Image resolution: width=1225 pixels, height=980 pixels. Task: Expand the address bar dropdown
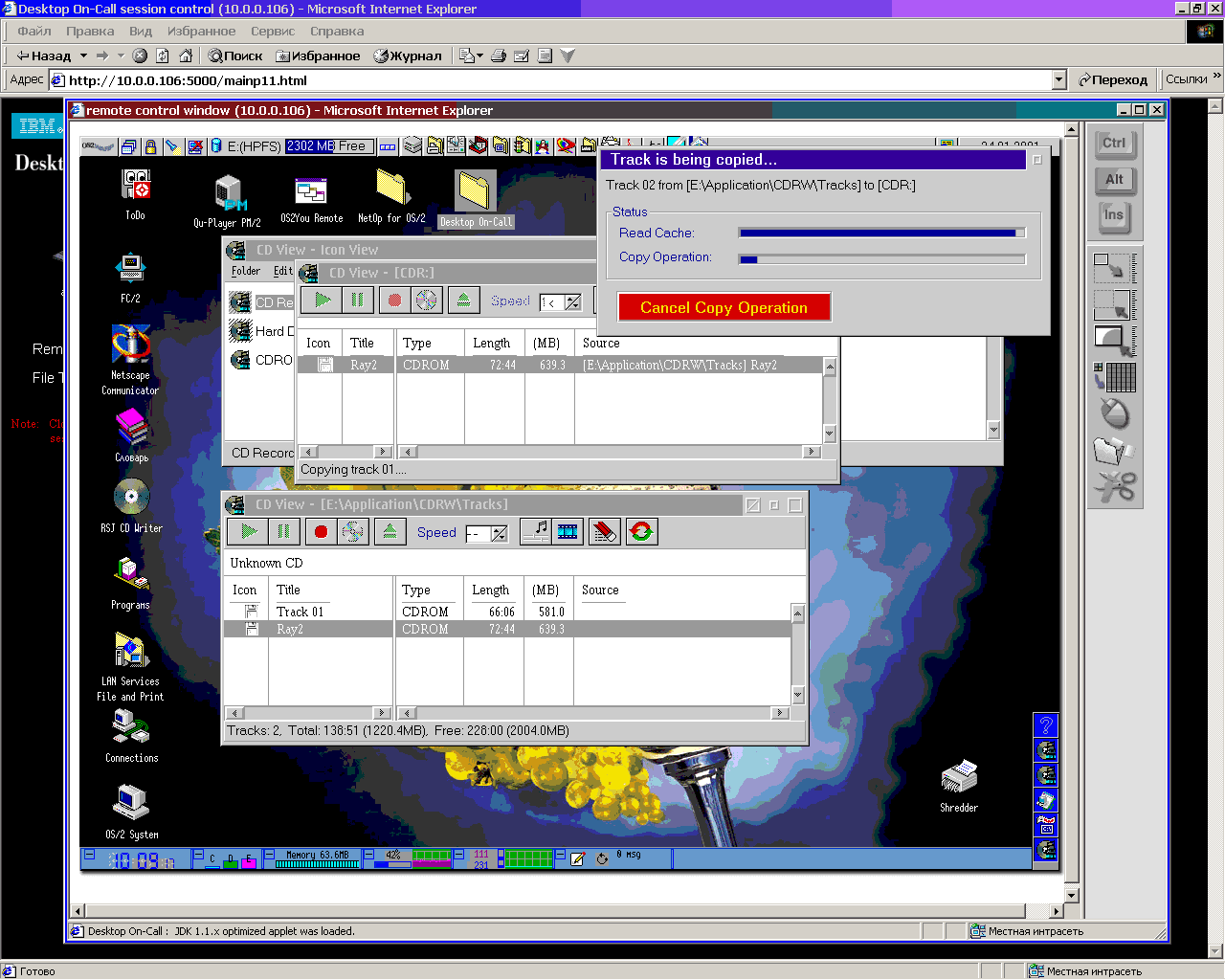tap(1059, 80)
